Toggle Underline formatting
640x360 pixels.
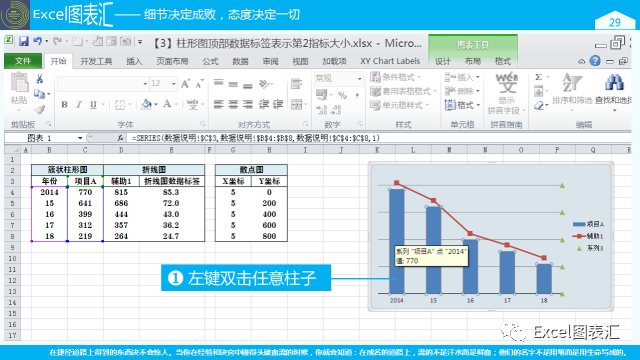93,104
